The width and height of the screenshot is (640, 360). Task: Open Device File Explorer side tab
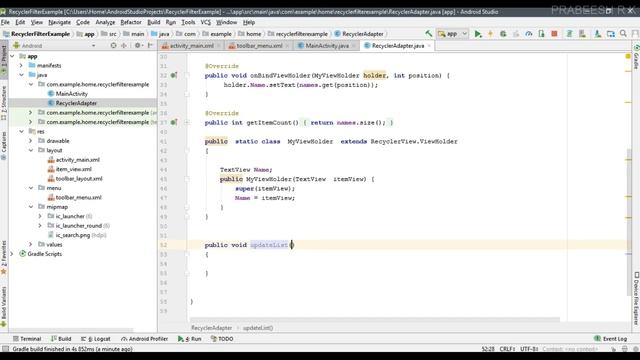pos(636,298)
